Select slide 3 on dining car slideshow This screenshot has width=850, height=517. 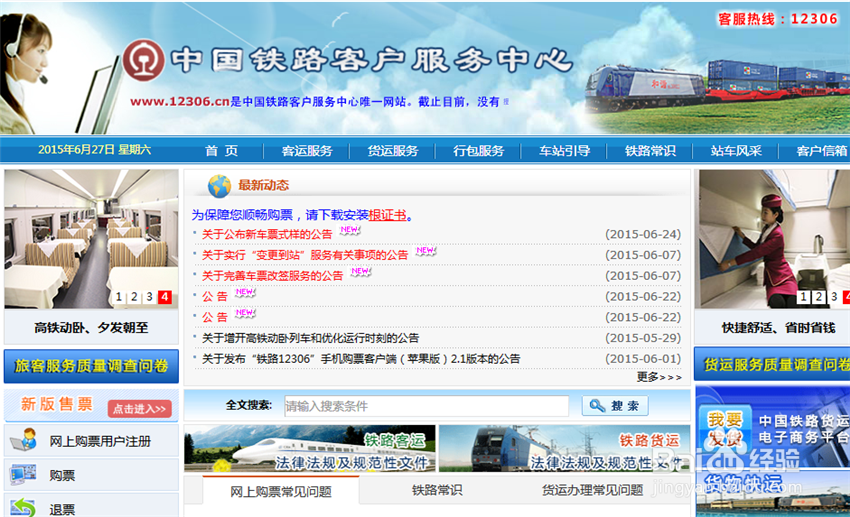149,297
